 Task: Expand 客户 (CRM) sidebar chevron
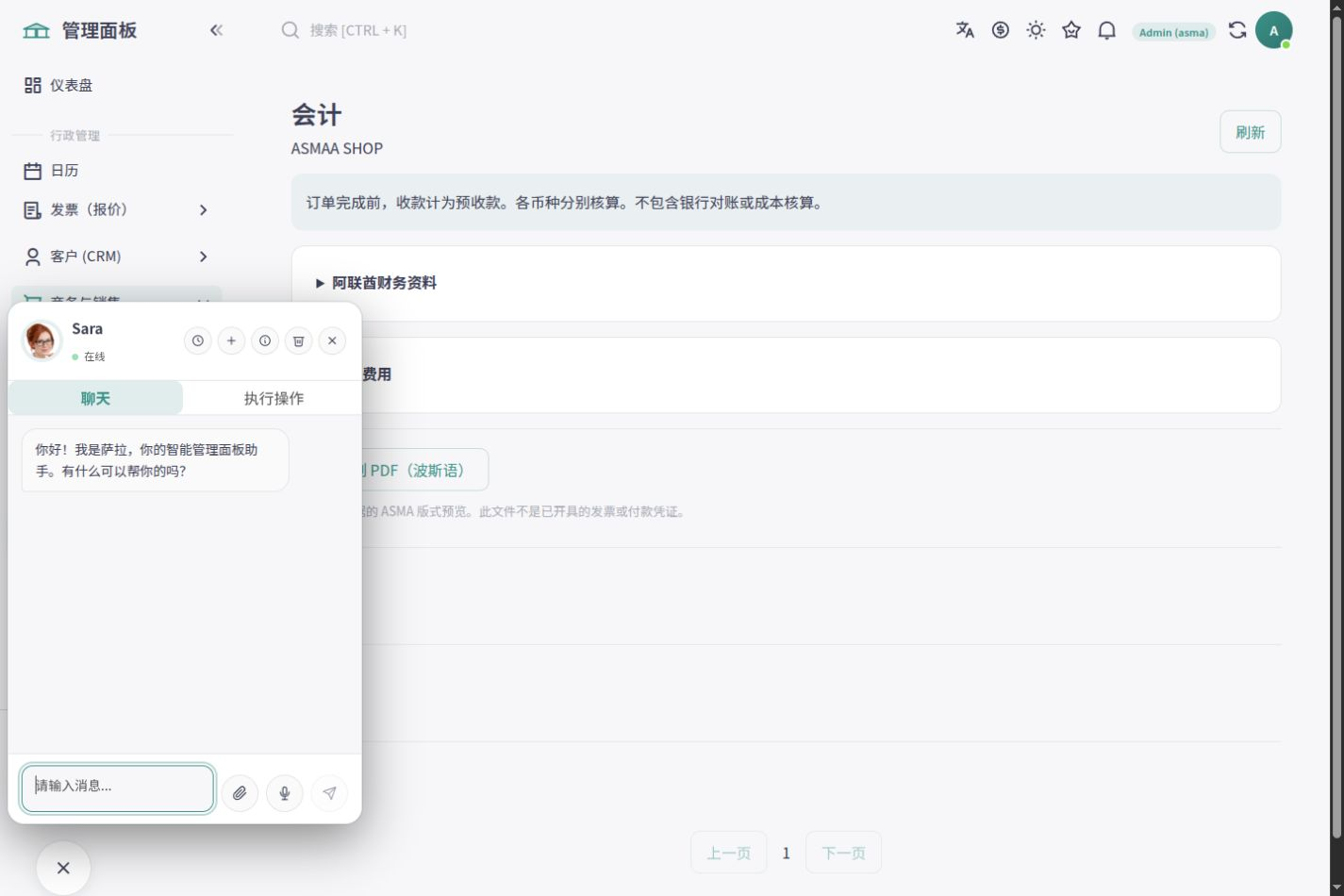[x=203, y=257]
